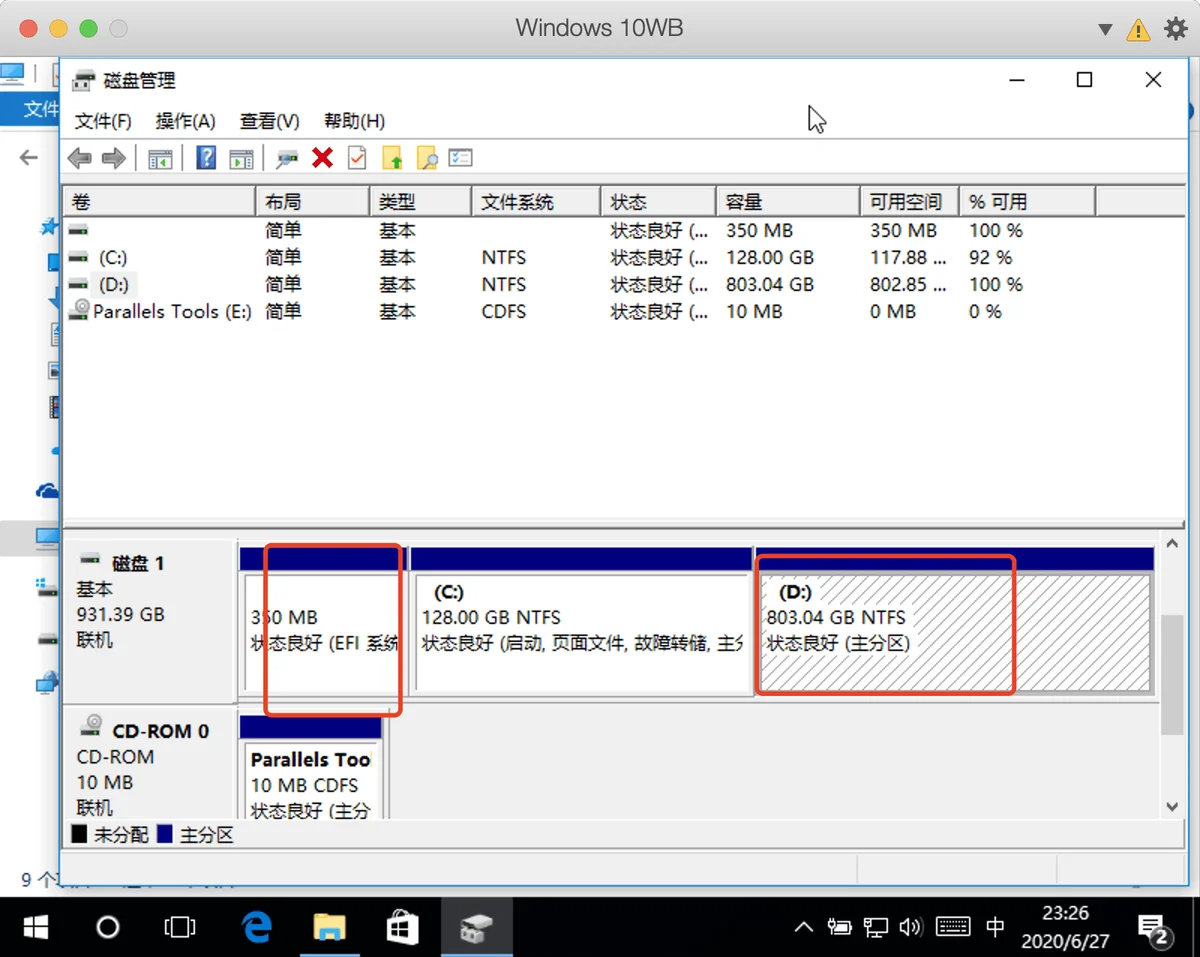Select the (C:) 128.00 GB NTFS partition block
The height and width of the screenshot is (957, 1200).
click(x=581, y=620)
